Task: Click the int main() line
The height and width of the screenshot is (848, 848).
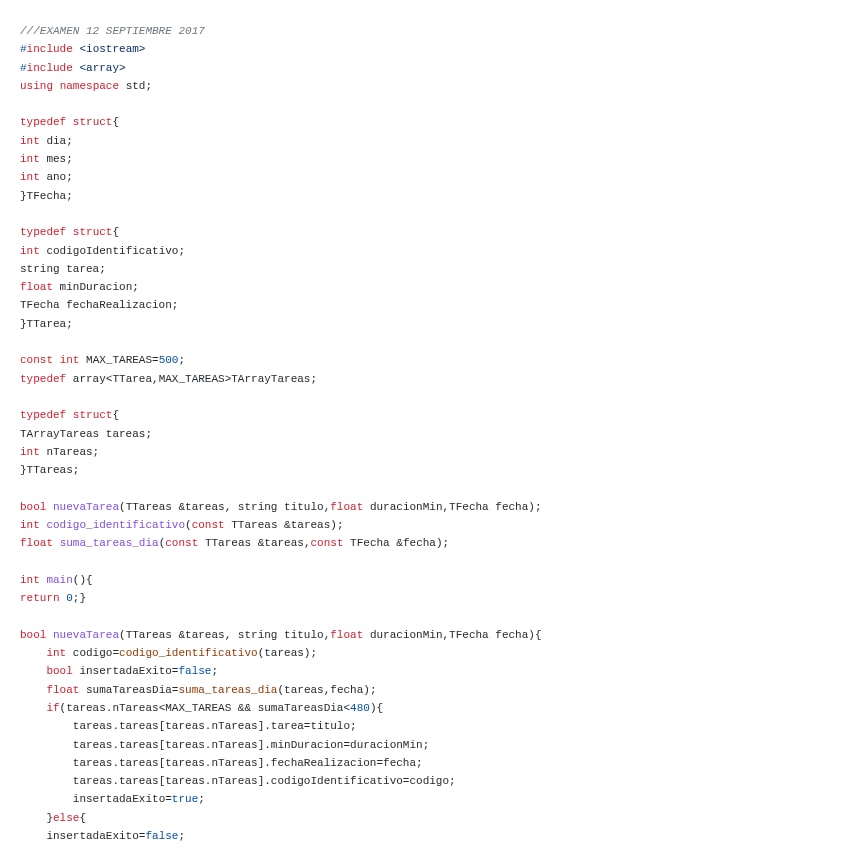Action: [56, 580]
